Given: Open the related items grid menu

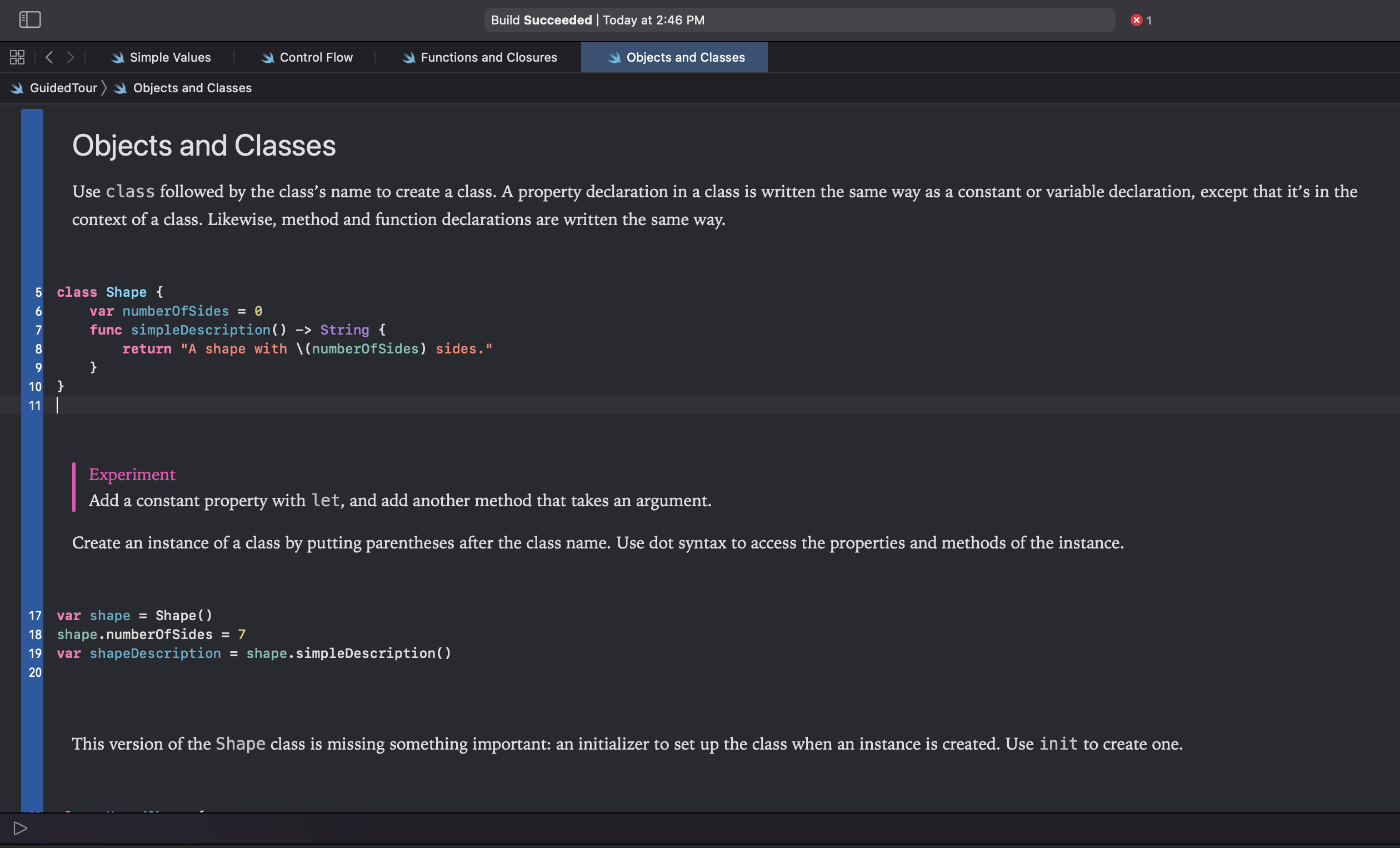Looking at the screenshot, I should [17, 57].
